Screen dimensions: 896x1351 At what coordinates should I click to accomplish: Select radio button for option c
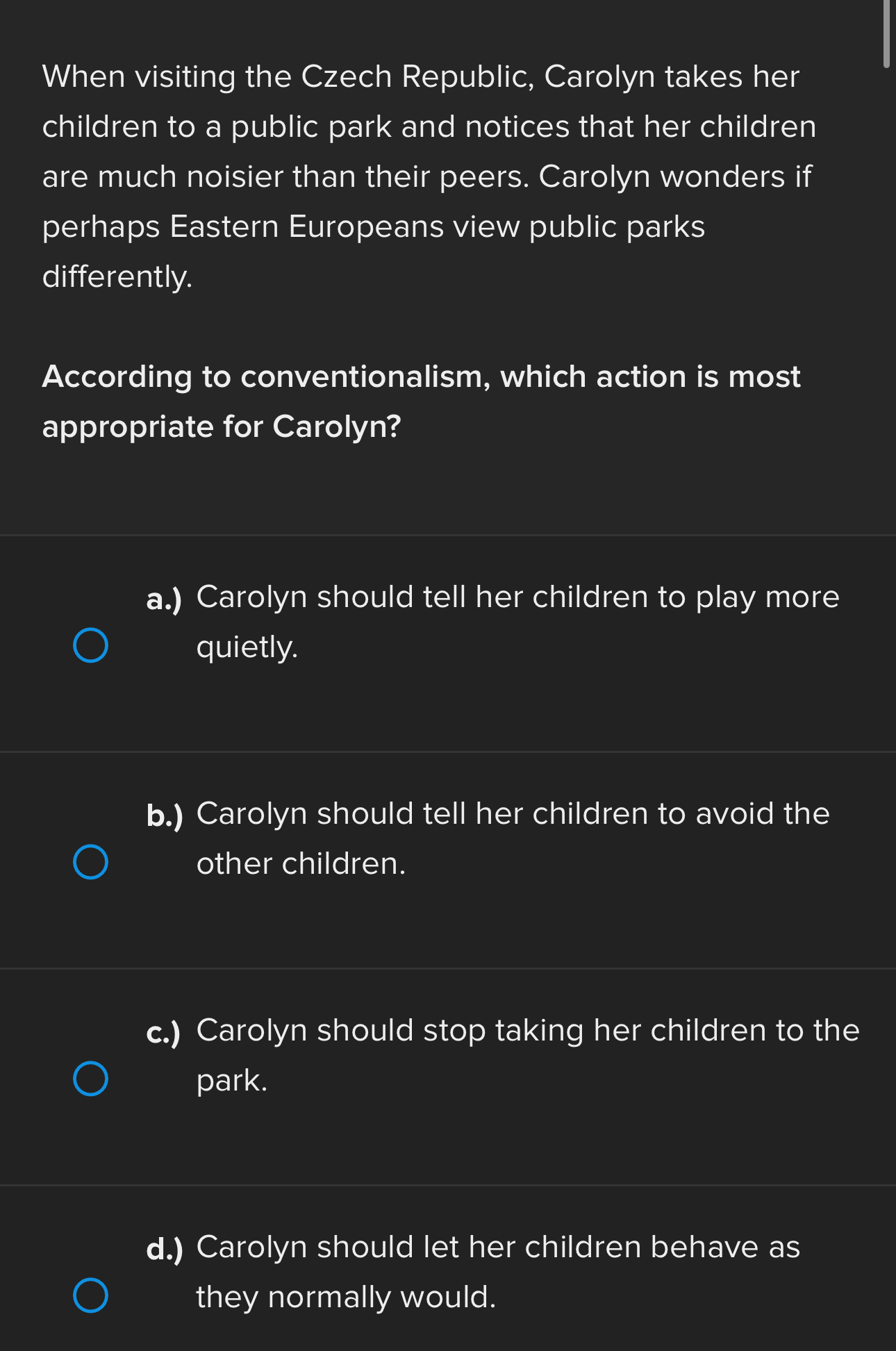[x=90, y=1079]
